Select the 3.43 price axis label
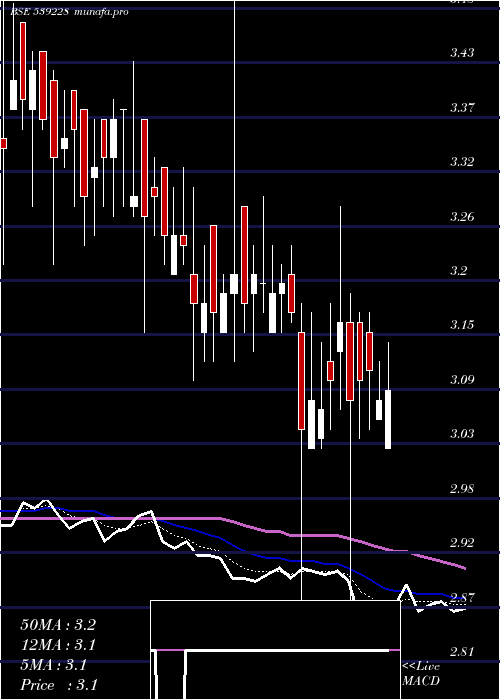500x700 pixels. (x=462, y=53)
